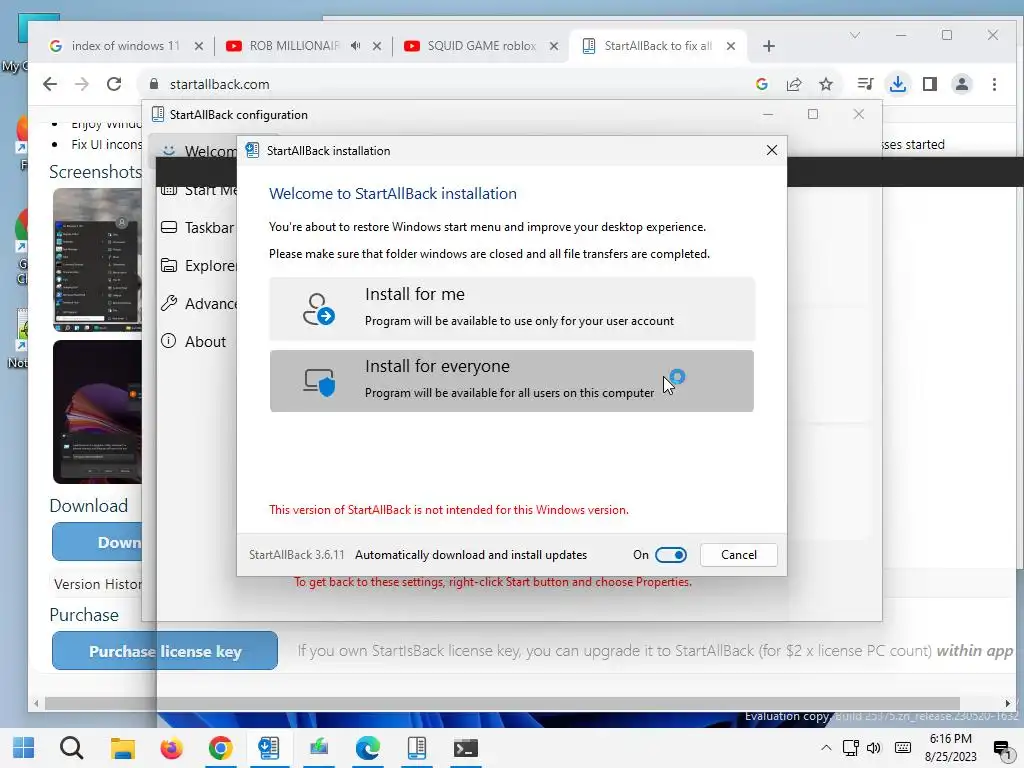
Task: Open Chrome three-dot menu
Action: pos(994,84)
